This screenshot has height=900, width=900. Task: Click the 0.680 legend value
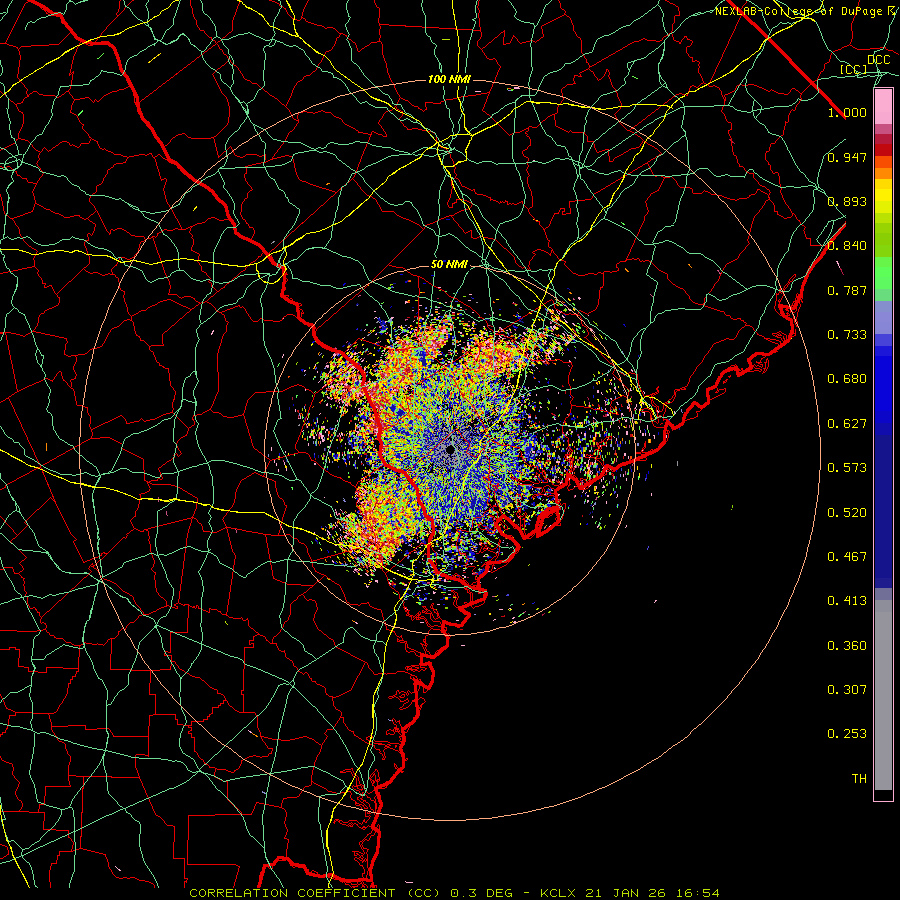tap(847, 379)
